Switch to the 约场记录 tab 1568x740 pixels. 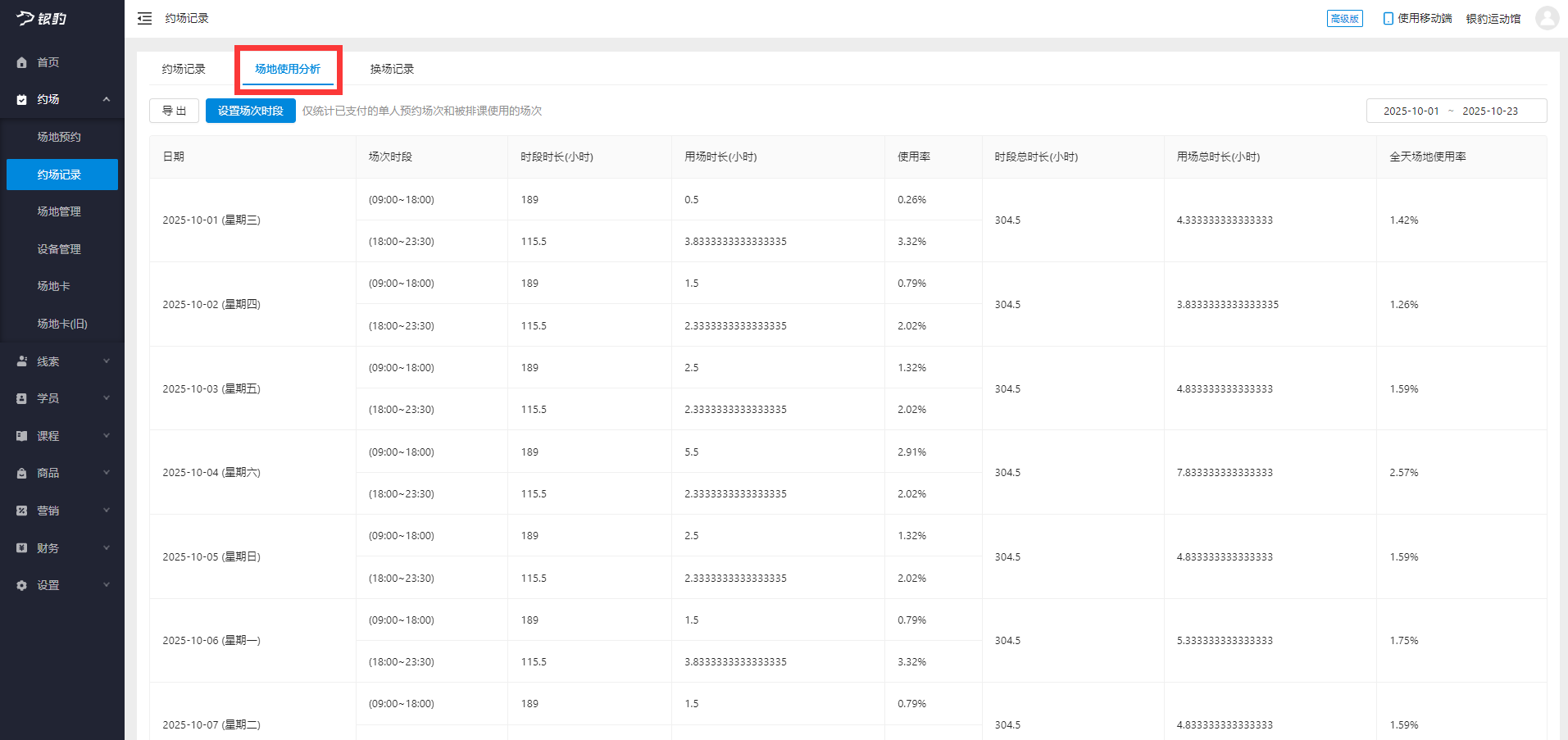(184, 69)
